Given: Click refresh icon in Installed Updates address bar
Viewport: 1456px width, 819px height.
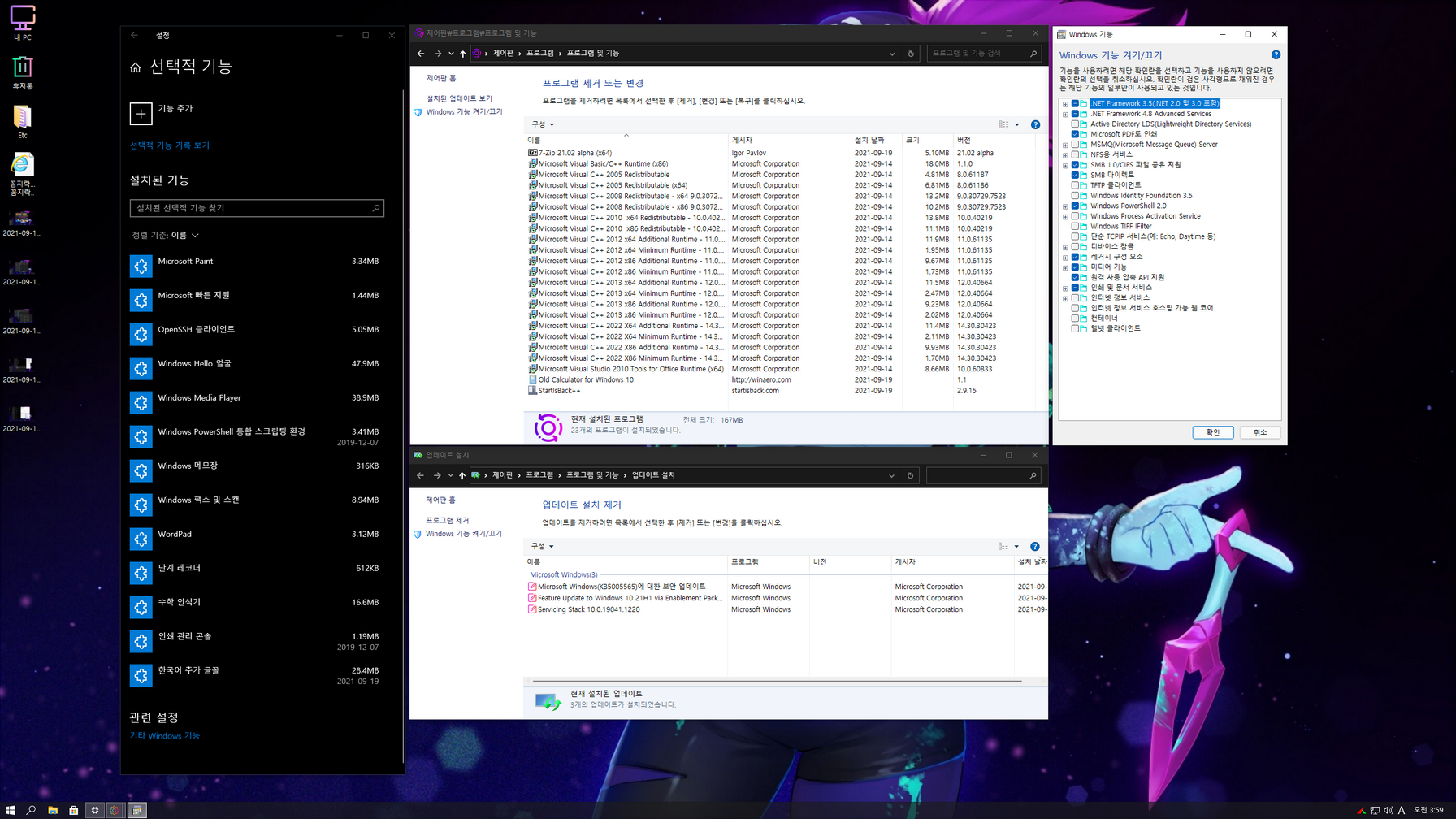Looking at the screenshot, I should pos(910,475).
